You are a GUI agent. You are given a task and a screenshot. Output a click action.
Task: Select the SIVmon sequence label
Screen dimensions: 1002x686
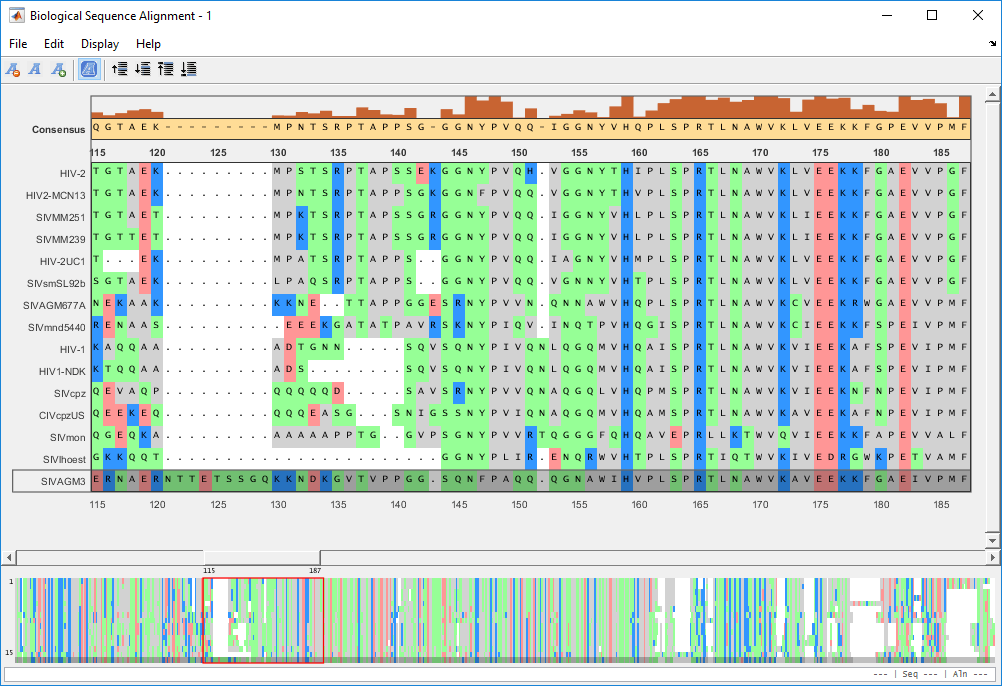(68, 438)
